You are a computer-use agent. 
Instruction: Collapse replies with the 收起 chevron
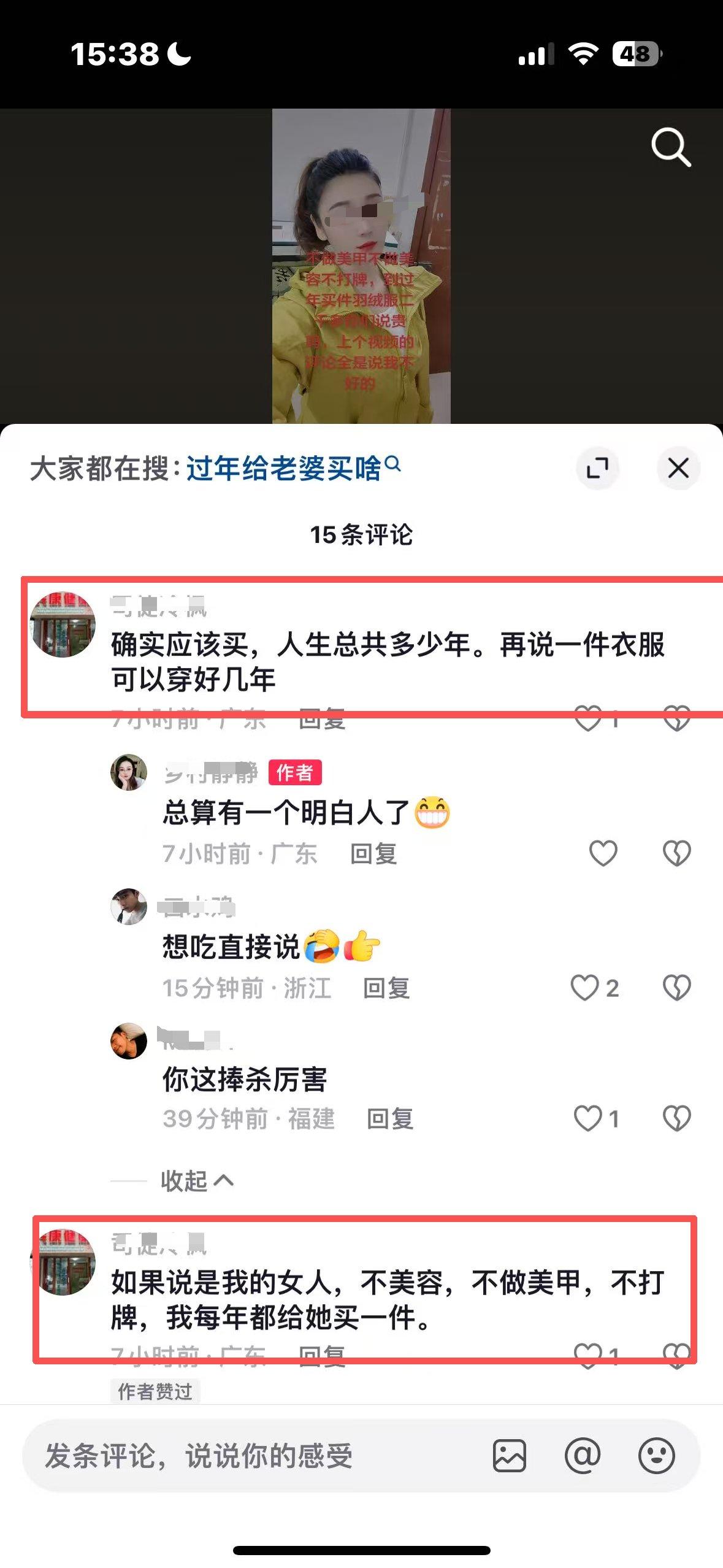[197, 1180]
